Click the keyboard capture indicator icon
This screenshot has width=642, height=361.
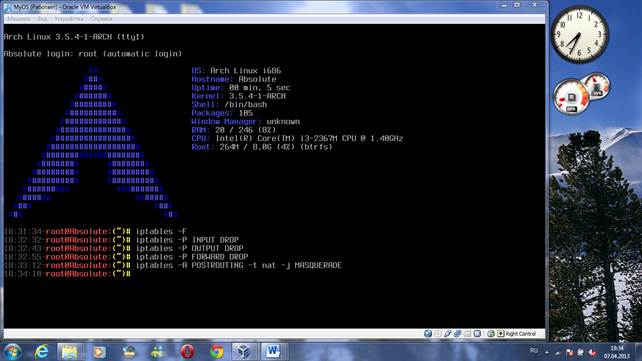[500, 334]
